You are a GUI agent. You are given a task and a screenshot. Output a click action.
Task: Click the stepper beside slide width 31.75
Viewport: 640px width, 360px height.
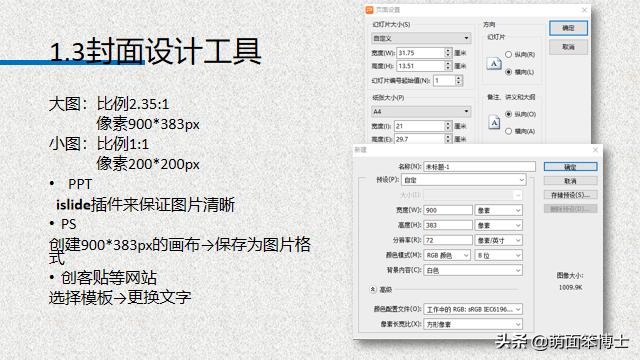(x=448, y=53)
